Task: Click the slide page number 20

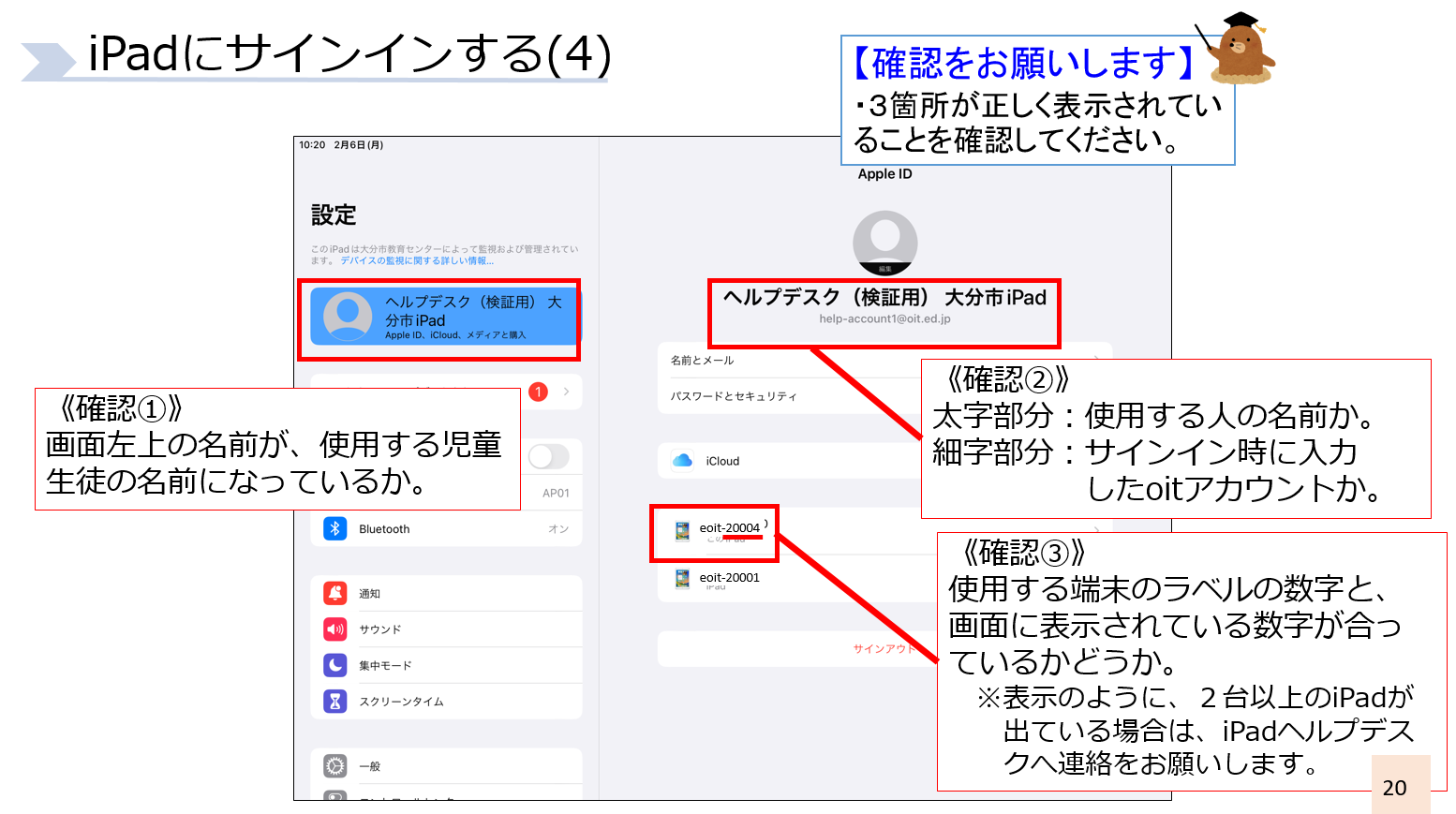Action: (x=1395, y=788)
